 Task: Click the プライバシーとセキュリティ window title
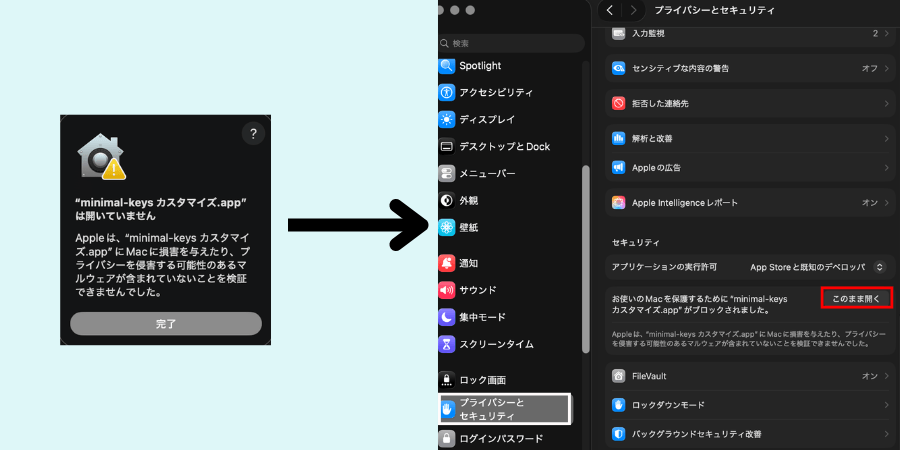(715, 10)
